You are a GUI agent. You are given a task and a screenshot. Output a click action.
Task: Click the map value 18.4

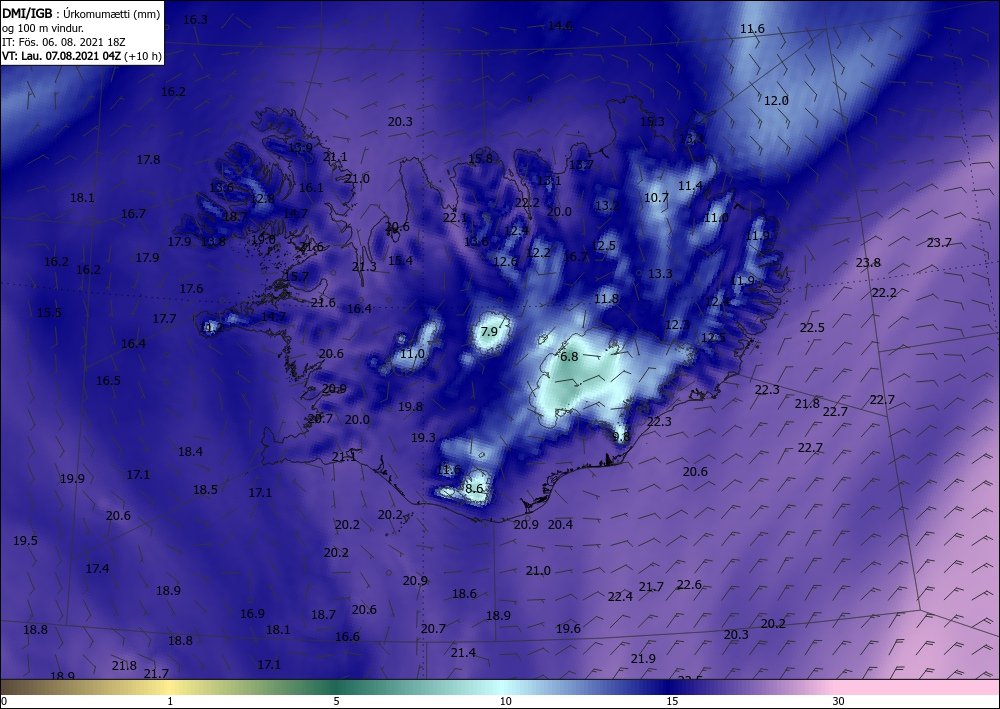point(190,451)
